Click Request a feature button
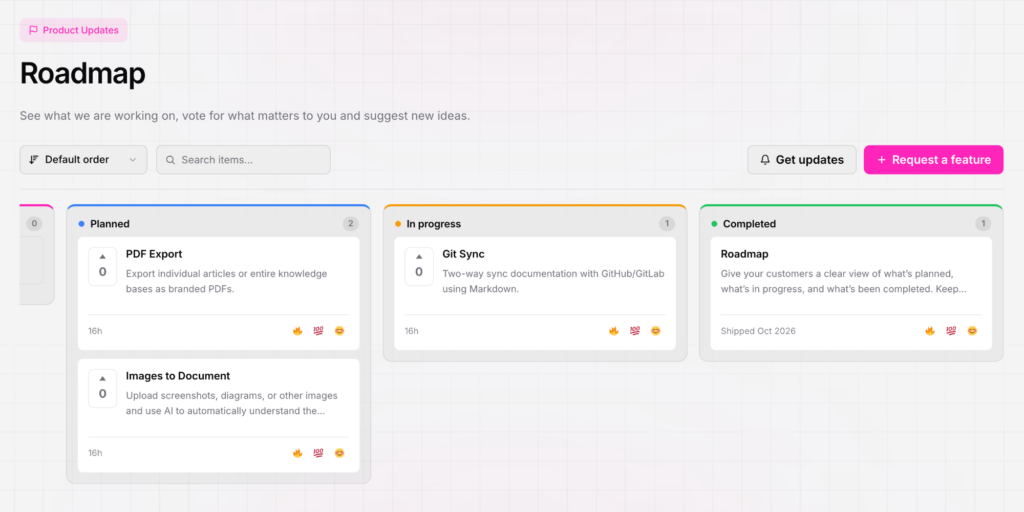 click(933, 160)
